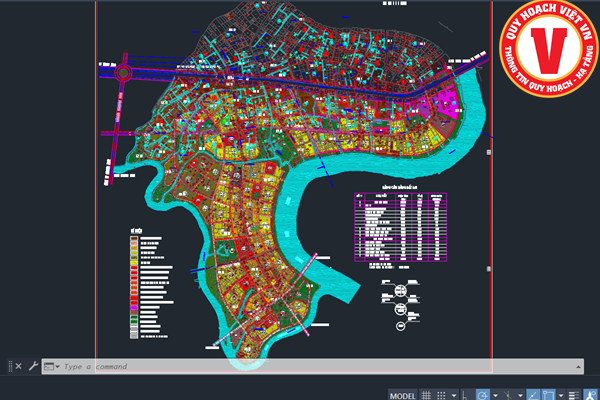Toggle snap mode dotted grid icon

(x=444, y=393)
